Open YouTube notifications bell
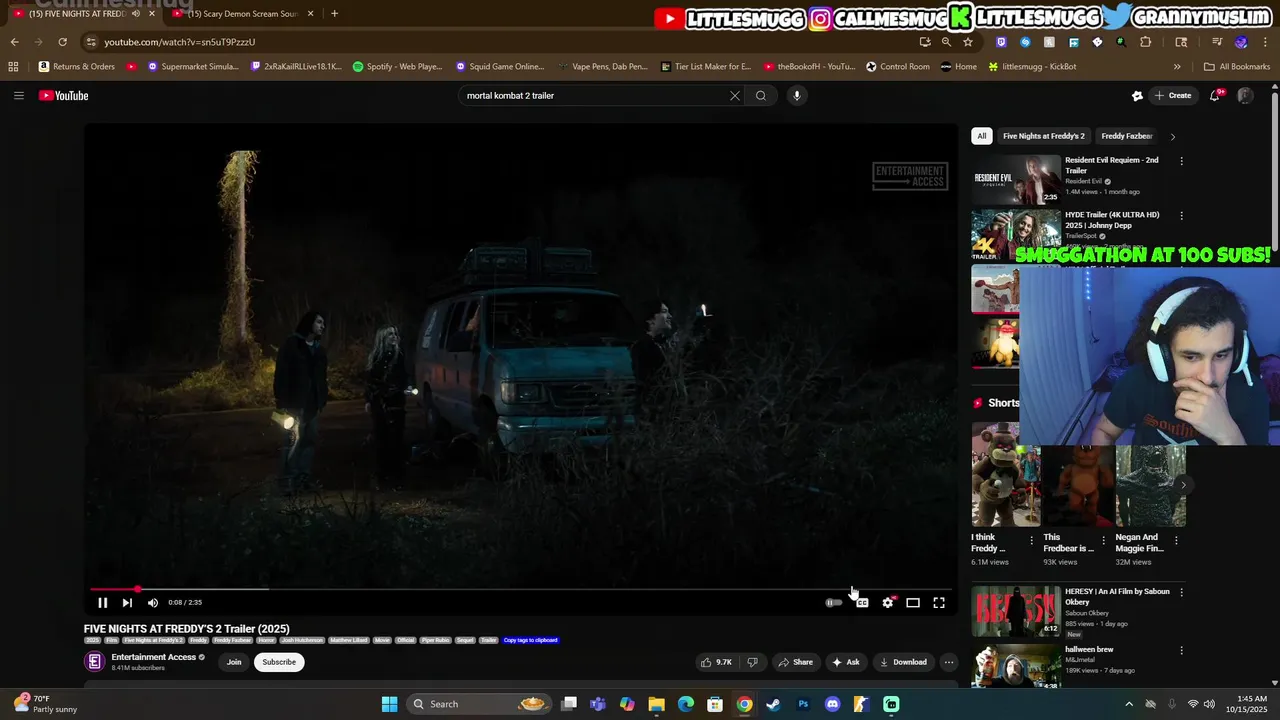This screenshot has width=1280, height=720. [1215, 96]
